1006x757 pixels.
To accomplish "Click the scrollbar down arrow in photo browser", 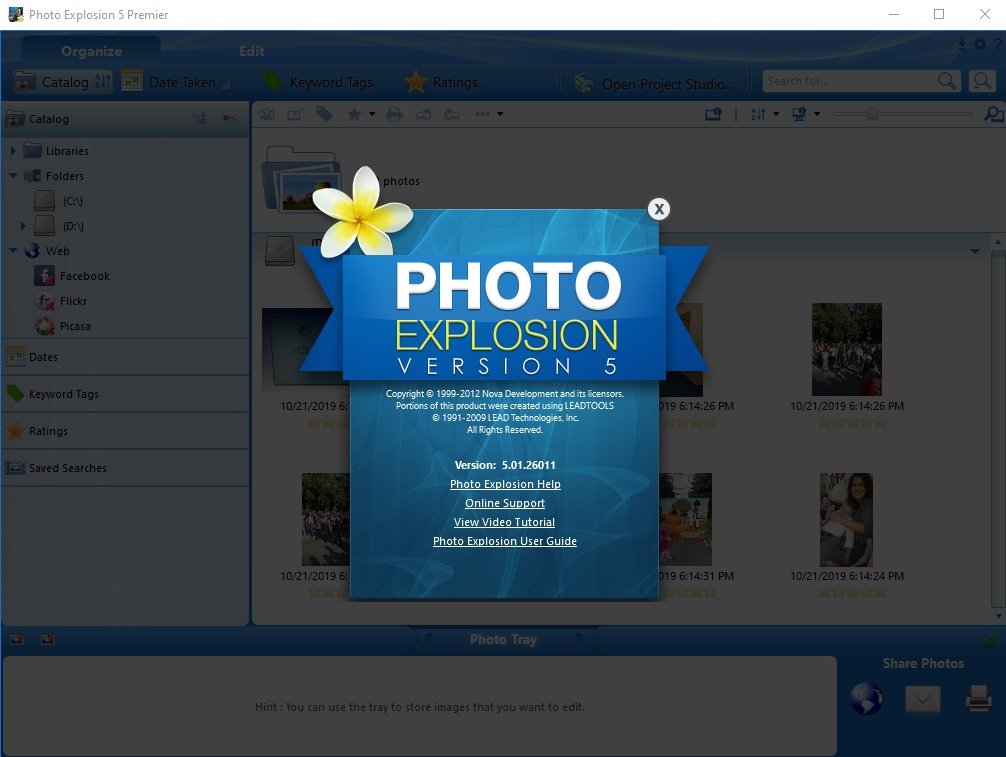I will 998,616.
